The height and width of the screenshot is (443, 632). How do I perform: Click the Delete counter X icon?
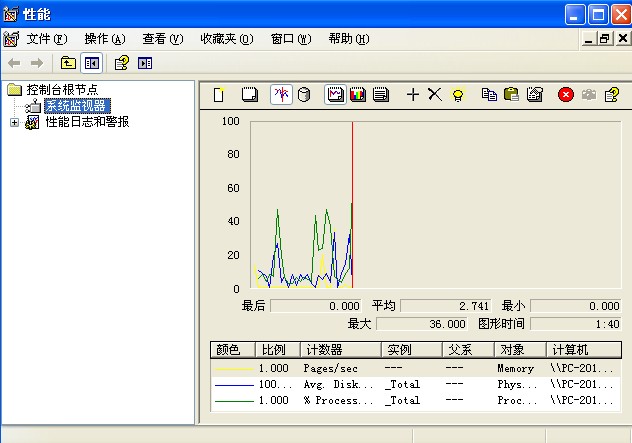tap(434, 94)
